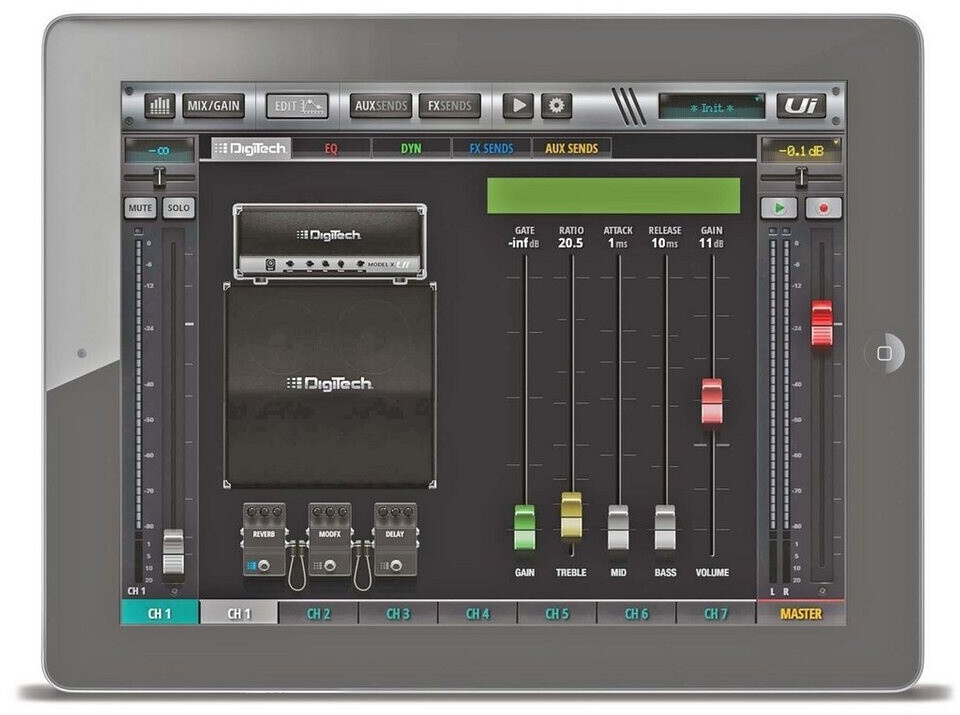Image resolution: width=960 pixels, height=715 pixels.
Task: Open the EDIT view
Action: [x=297, y=106]
